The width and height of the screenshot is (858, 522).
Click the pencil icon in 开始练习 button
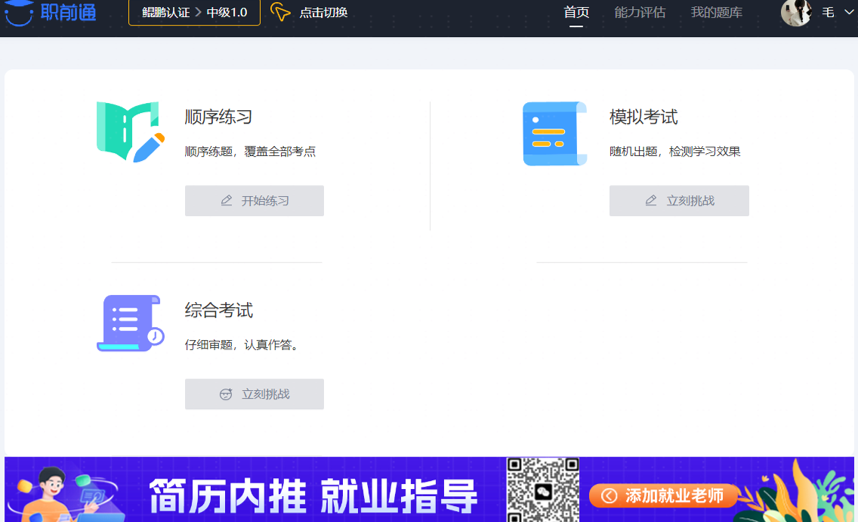click(x=227, y=201)
